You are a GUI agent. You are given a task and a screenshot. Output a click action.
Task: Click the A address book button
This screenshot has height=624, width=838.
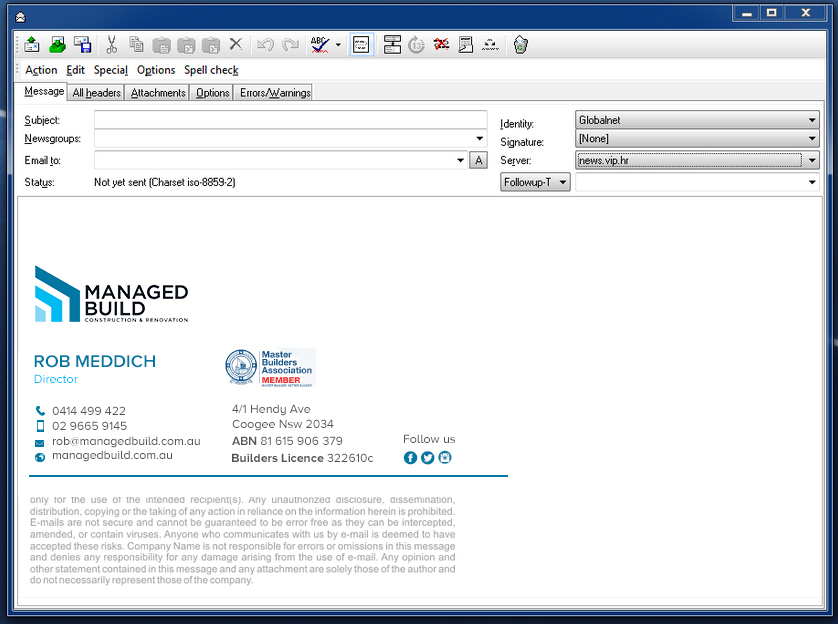(478, 160)
